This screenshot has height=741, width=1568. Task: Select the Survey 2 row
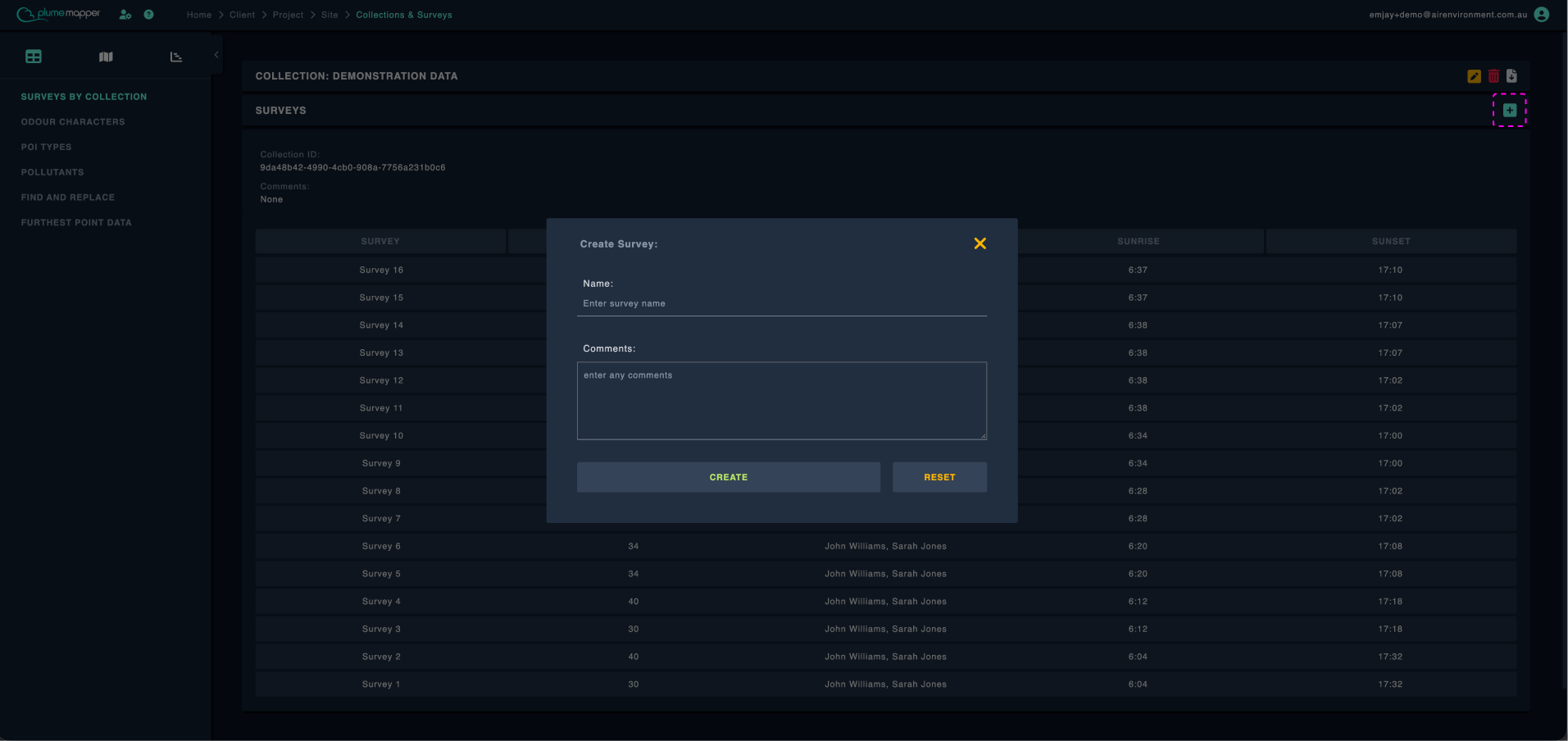click(886, 657)
